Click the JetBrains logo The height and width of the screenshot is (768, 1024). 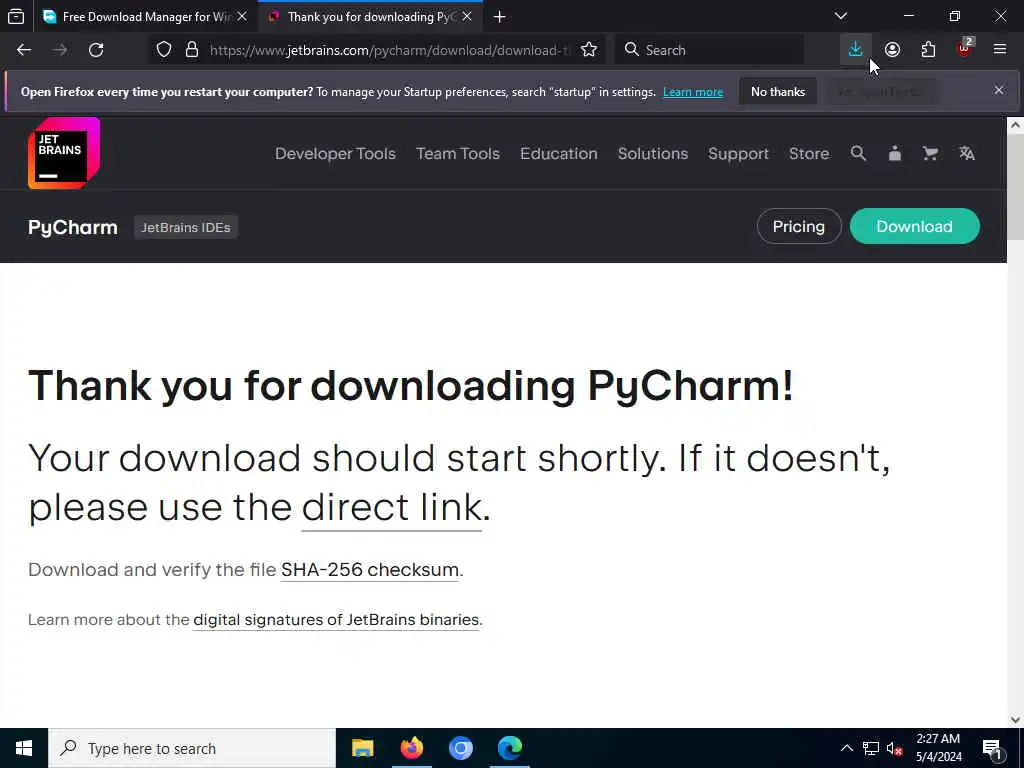63,153
